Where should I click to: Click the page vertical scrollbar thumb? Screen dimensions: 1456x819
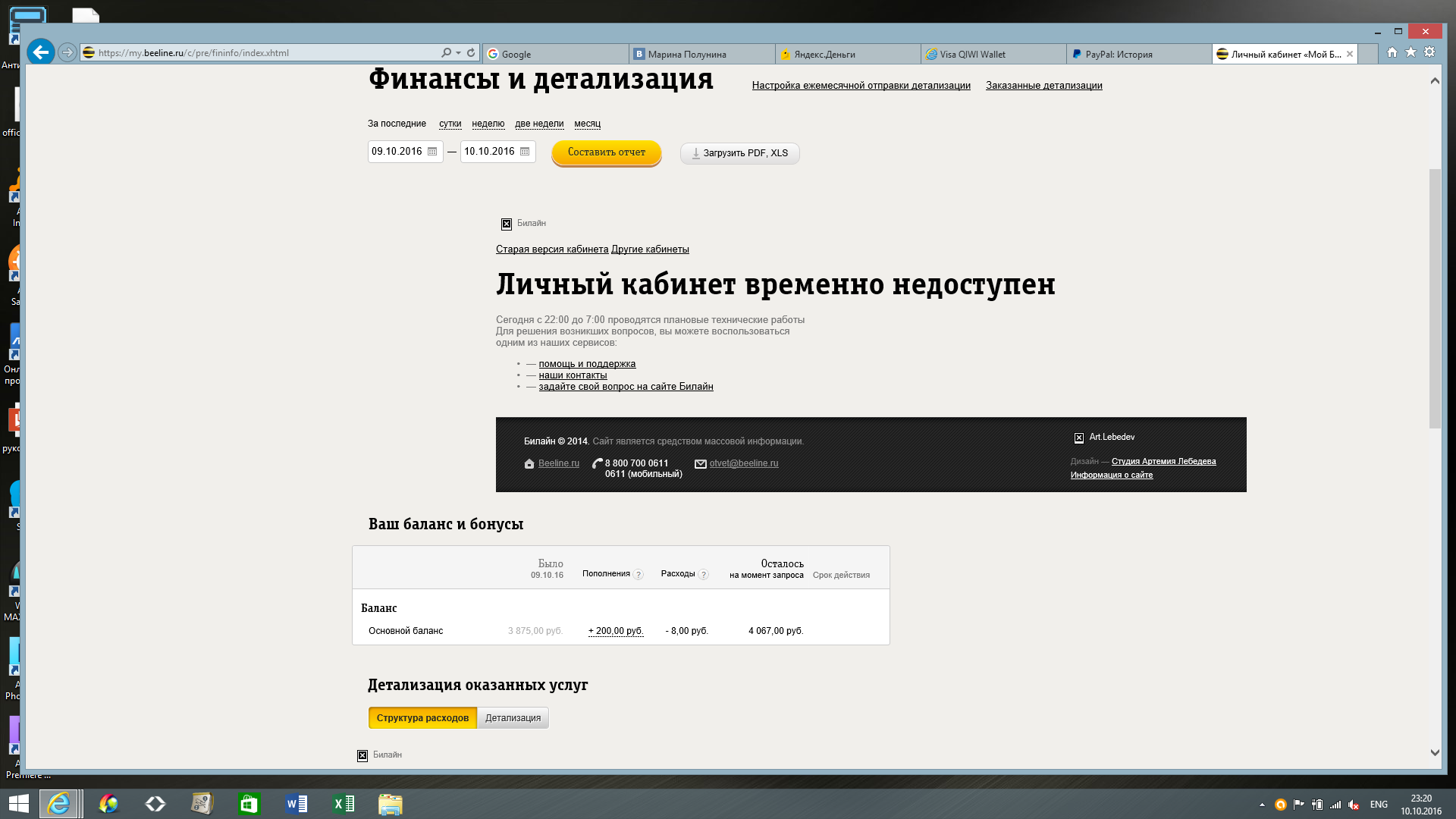1434,298
